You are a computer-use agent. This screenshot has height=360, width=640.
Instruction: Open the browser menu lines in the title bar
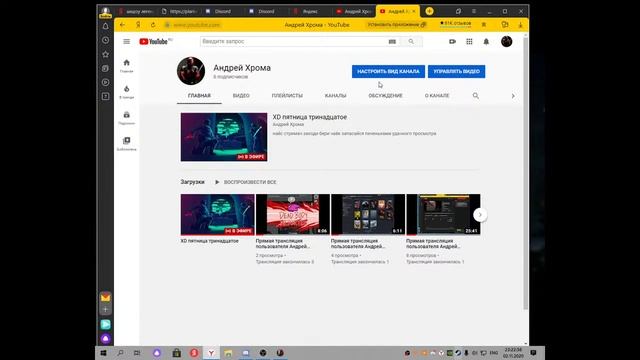pos(473,11)
